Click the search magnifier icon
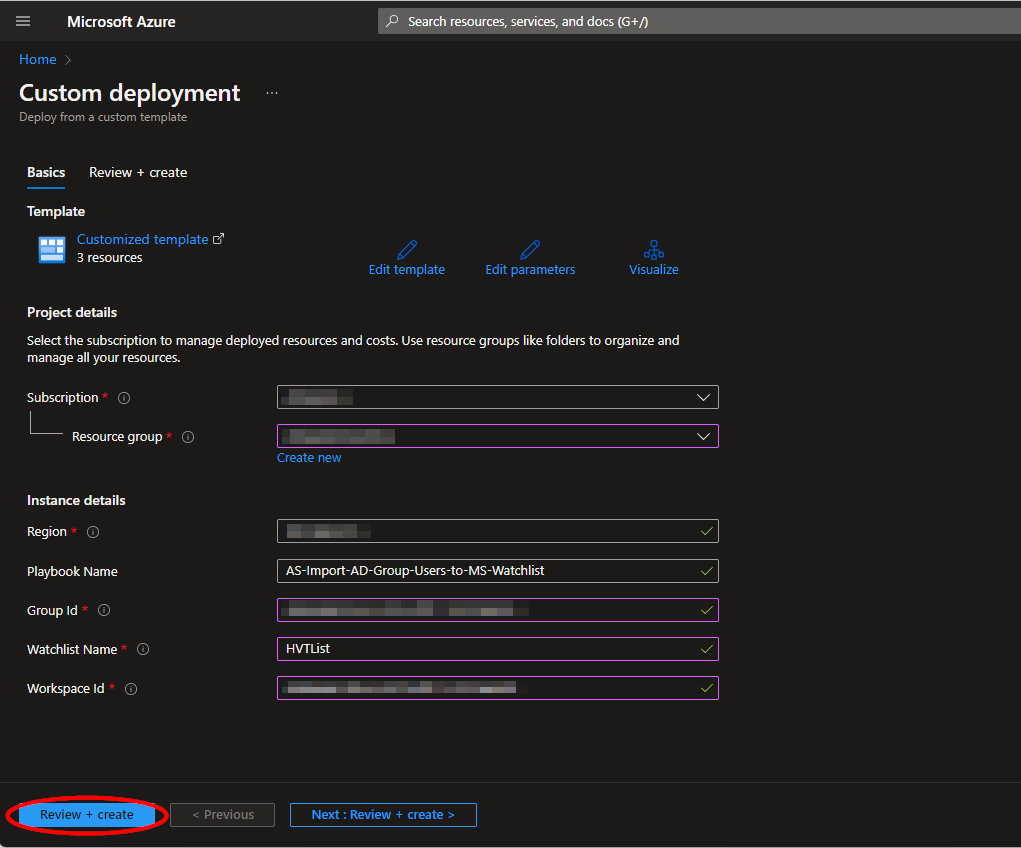Image resolution: width=1021 pixels, height=848 pixels. pos(392,21)
